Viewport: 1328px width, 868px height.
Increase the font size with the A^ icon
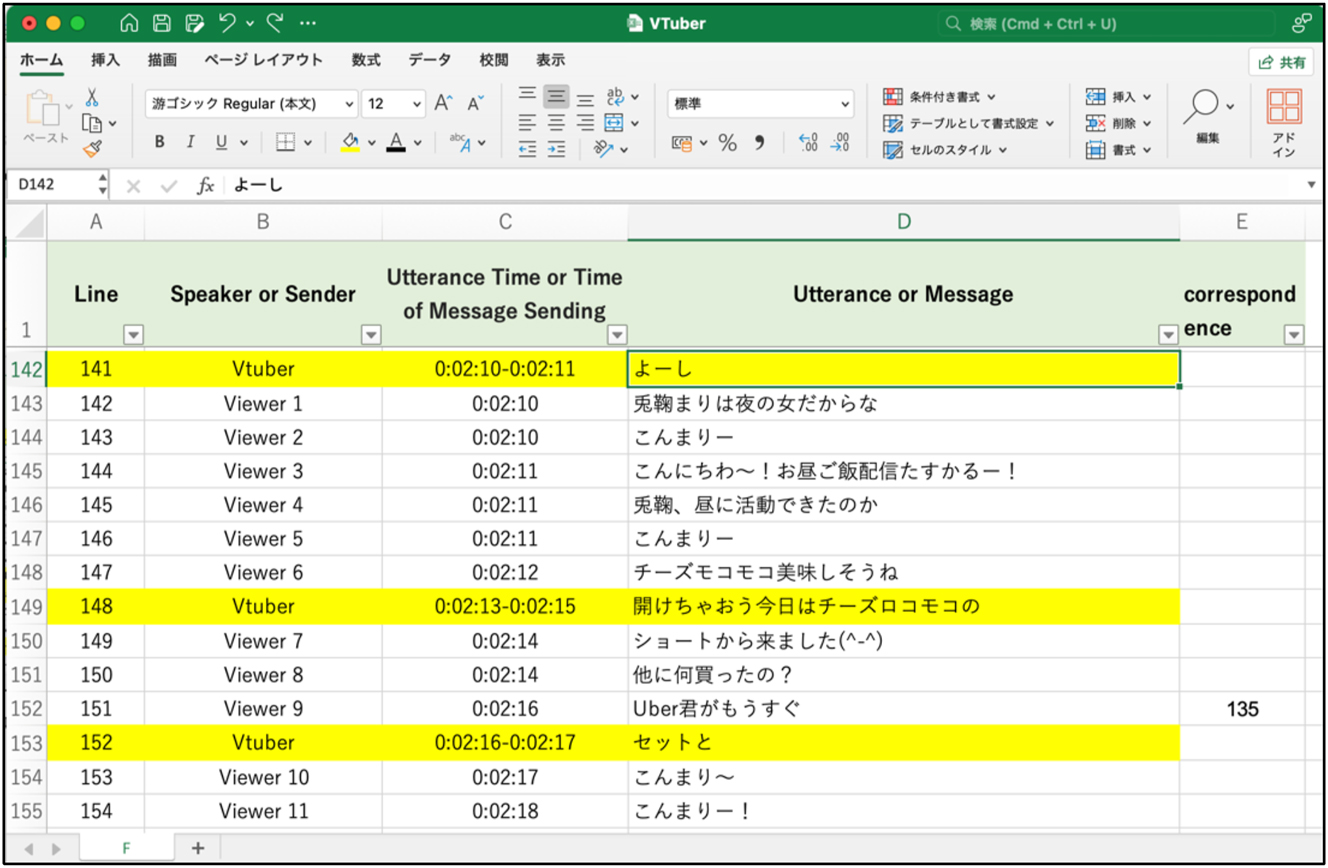tap(441, 101)
